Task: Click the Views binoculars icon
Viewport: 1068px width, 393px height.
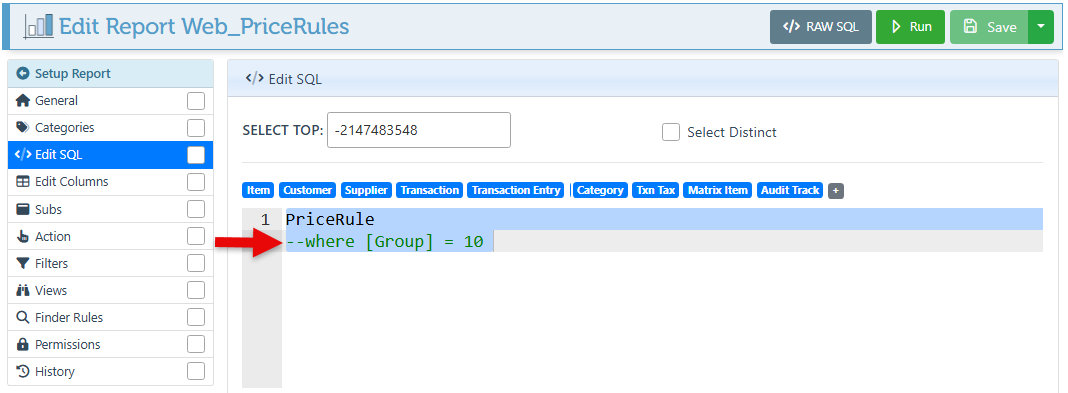Action: point(23,291)
